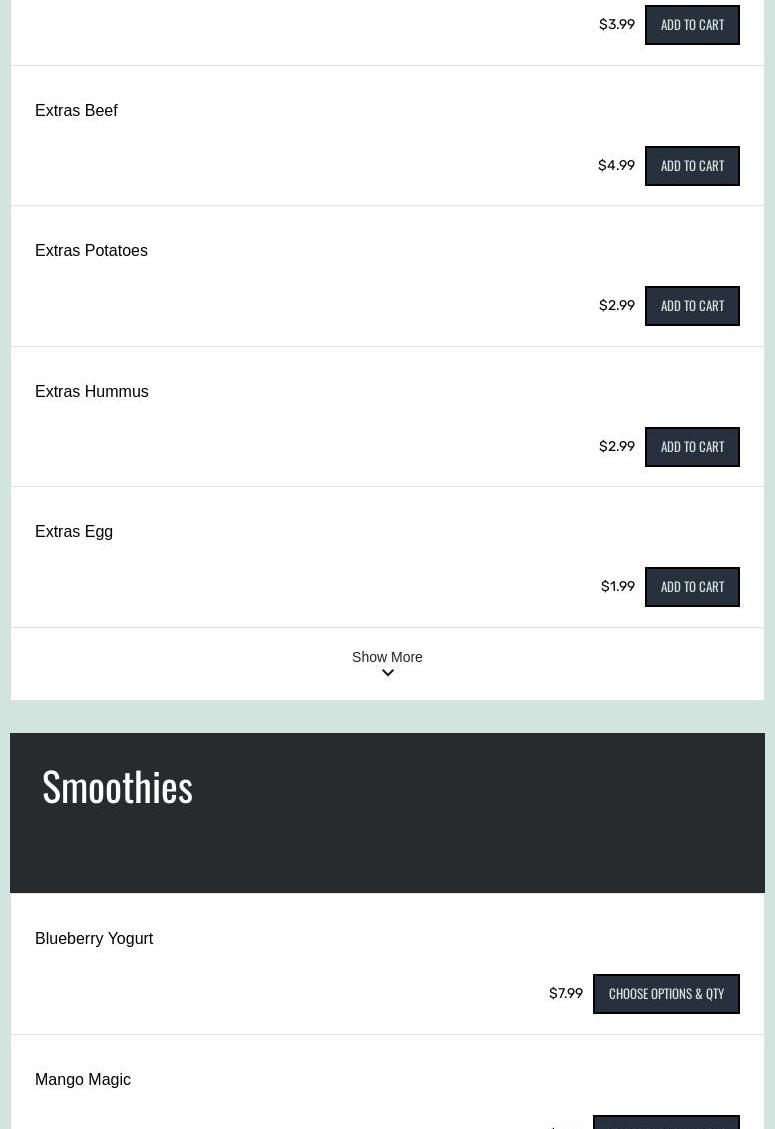Add Extras Beef to cart
775x1129 pixels.
click(x=692, y=166)
